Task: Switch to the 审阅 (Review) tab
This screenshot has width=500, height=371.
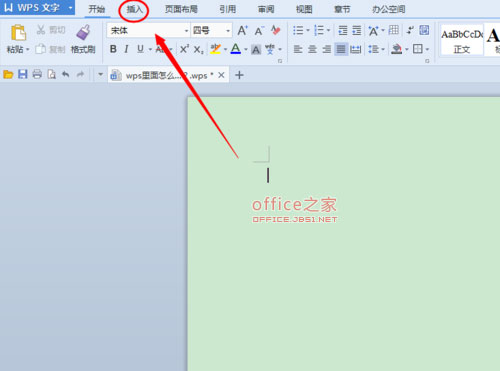Action: point(266,9)
